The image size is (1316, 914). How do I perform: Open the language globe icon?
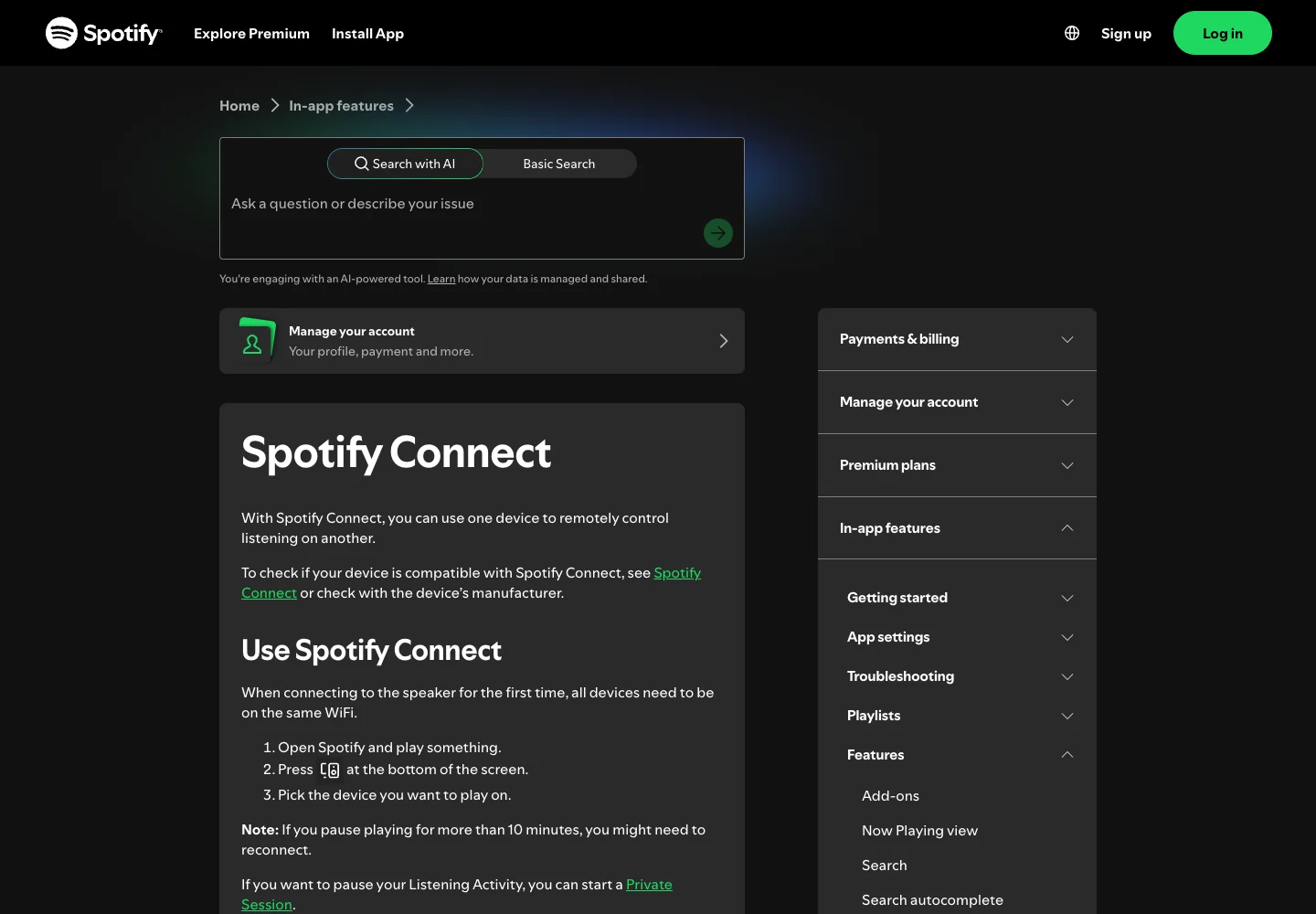pos(1072,33)
